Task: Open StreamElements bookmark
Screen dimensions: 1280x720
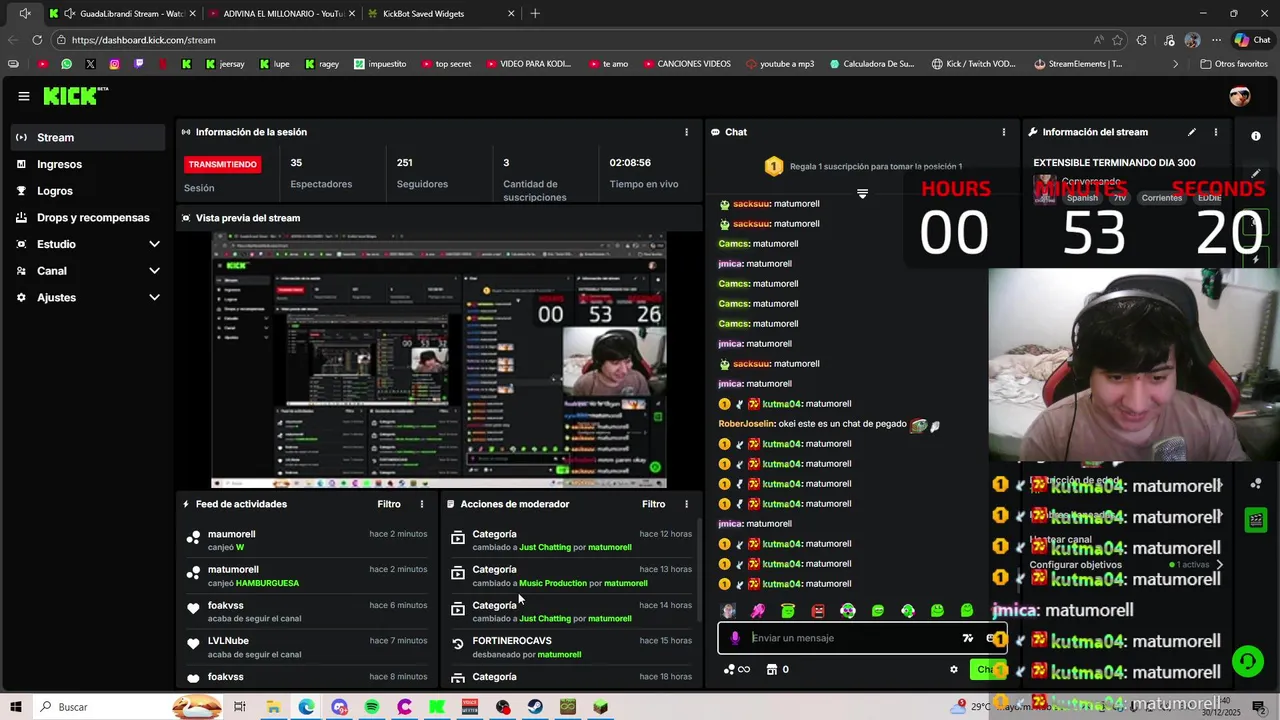Action: pyautogui.click(x=1078, y=64)
